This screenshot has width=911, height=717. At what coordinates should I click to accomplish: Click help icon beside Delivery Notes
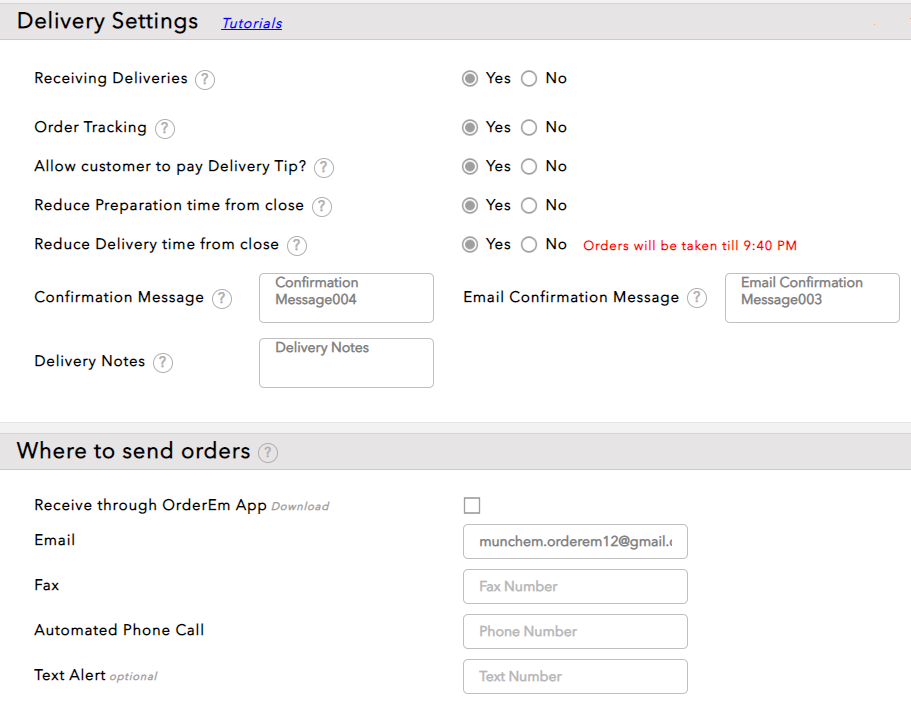click(x=163, y=362)
